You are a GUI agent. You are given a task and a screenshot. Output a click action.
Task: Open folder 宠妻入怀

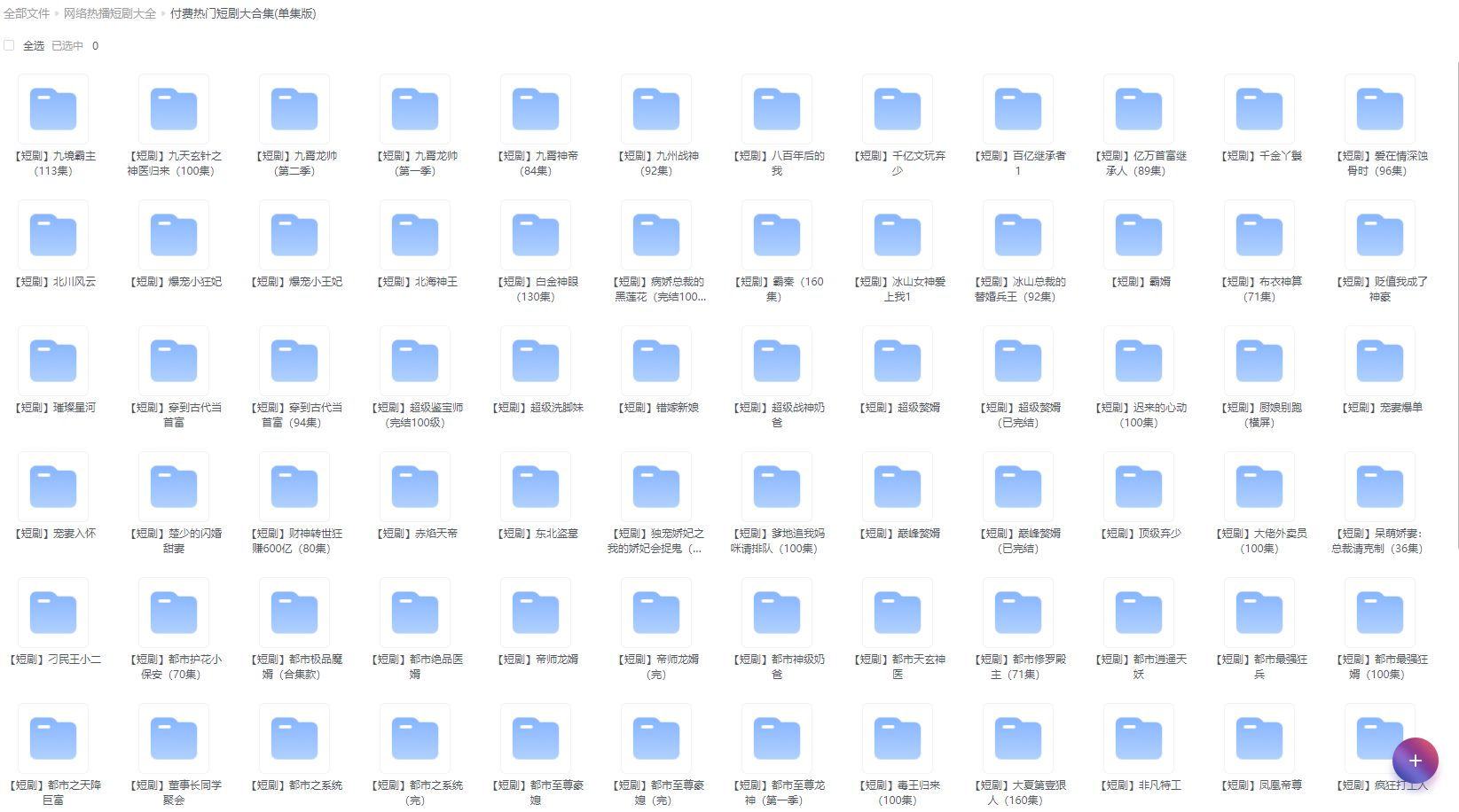pyautogui.click(x=53, y=487)
